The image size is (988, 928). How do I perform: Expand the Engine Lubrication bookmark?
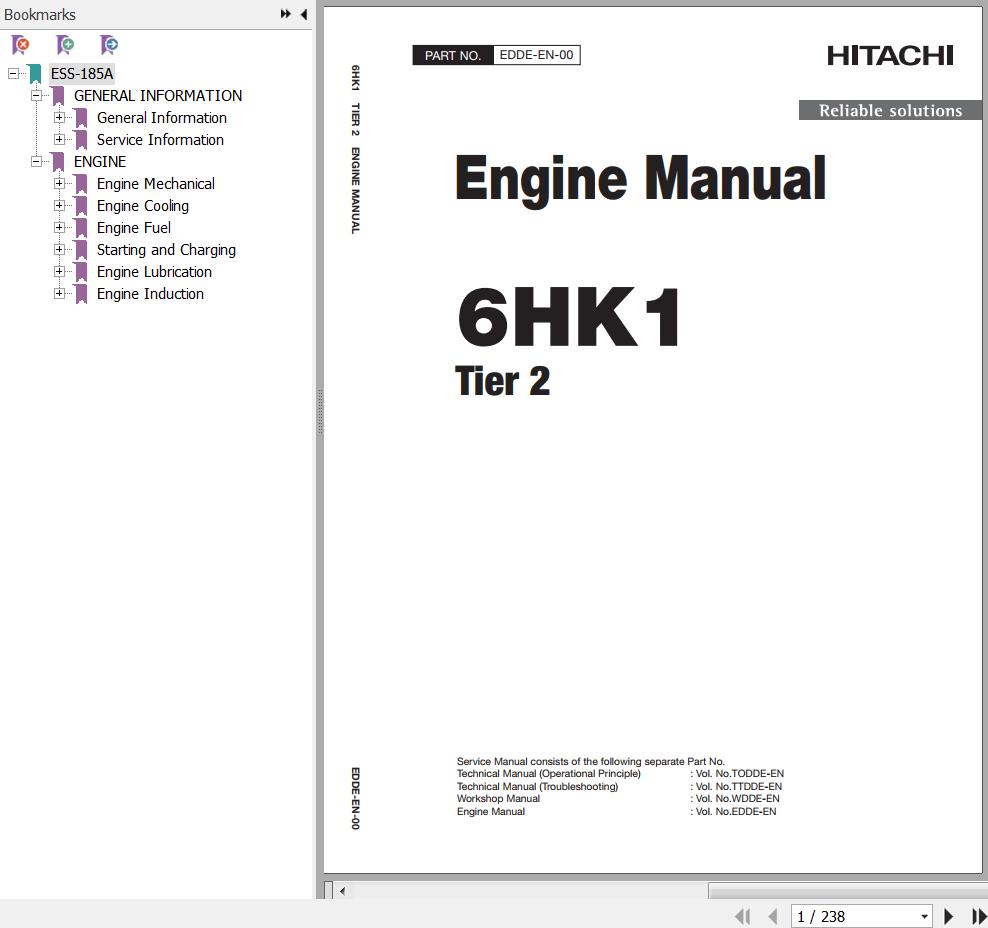coord(59,272)
